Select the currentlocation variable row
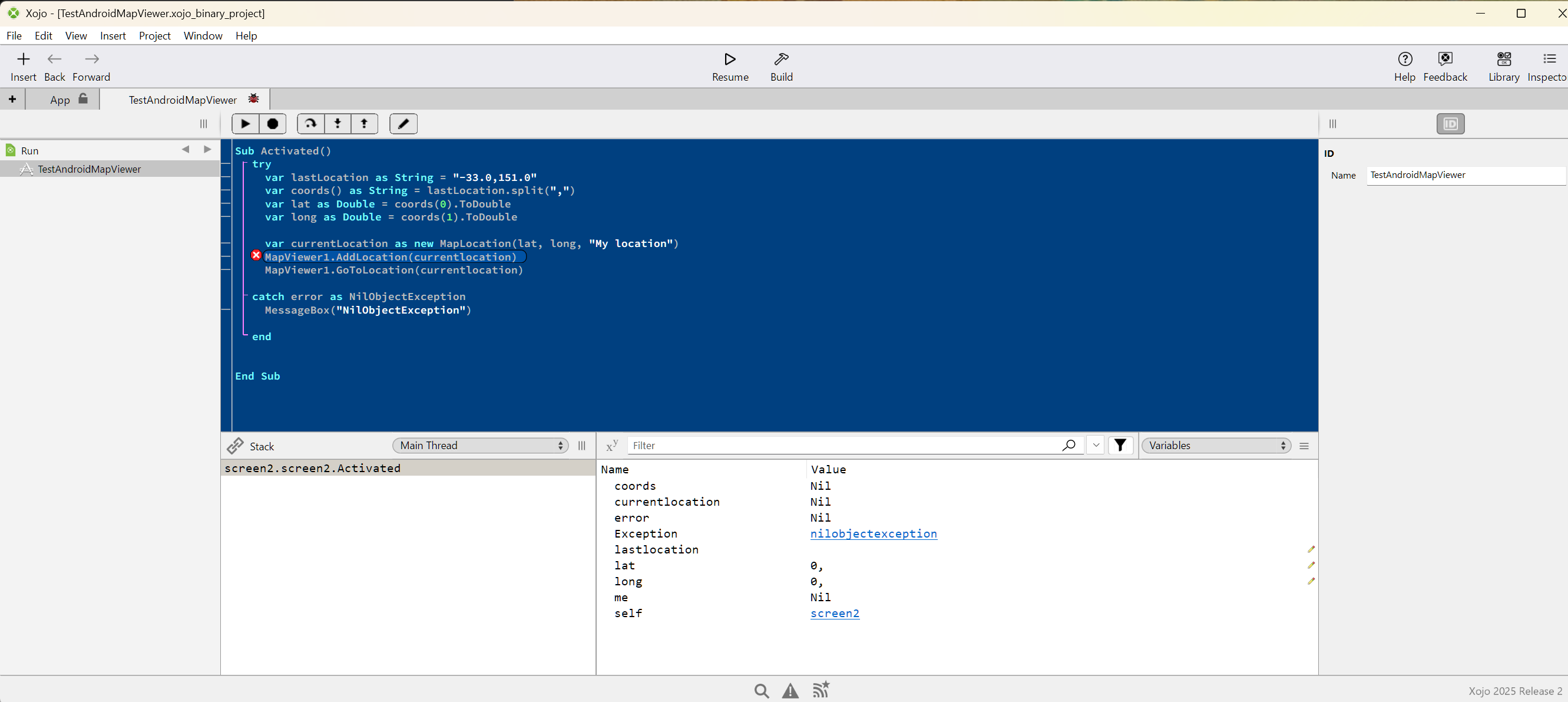 pyautogui.click(x=957, y=502)
